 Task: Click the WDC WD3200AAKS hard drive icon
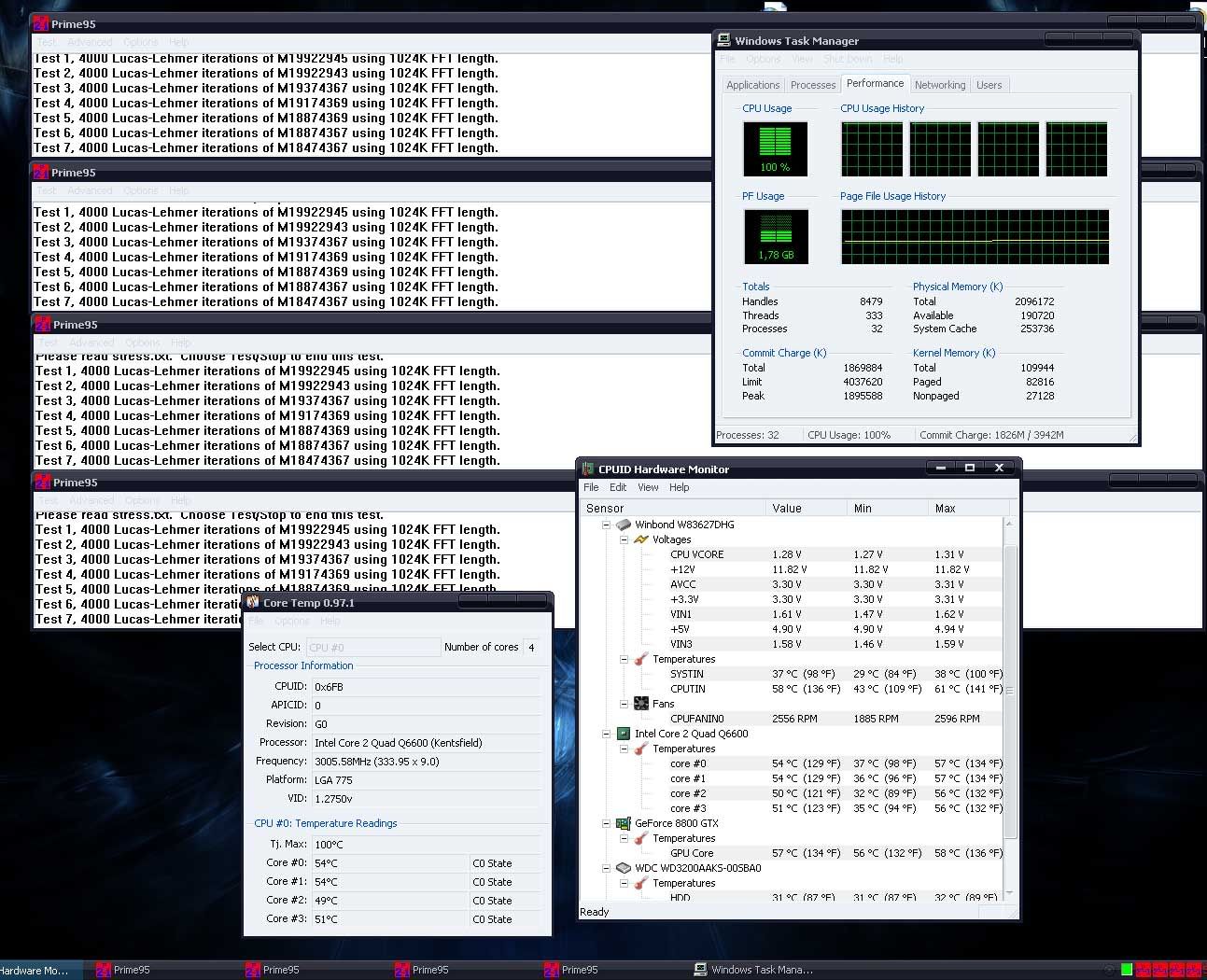click(x=624, y=868)
